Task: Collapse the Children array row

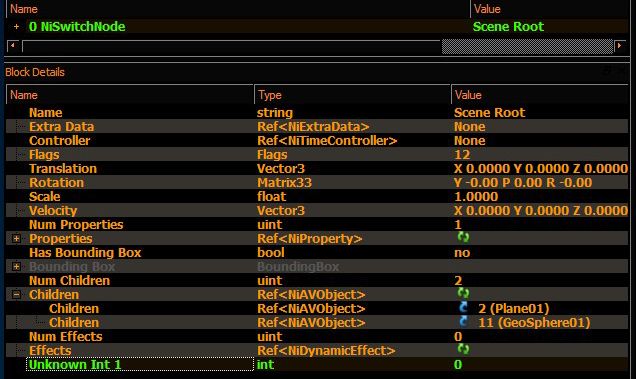Action: point(16,295)
